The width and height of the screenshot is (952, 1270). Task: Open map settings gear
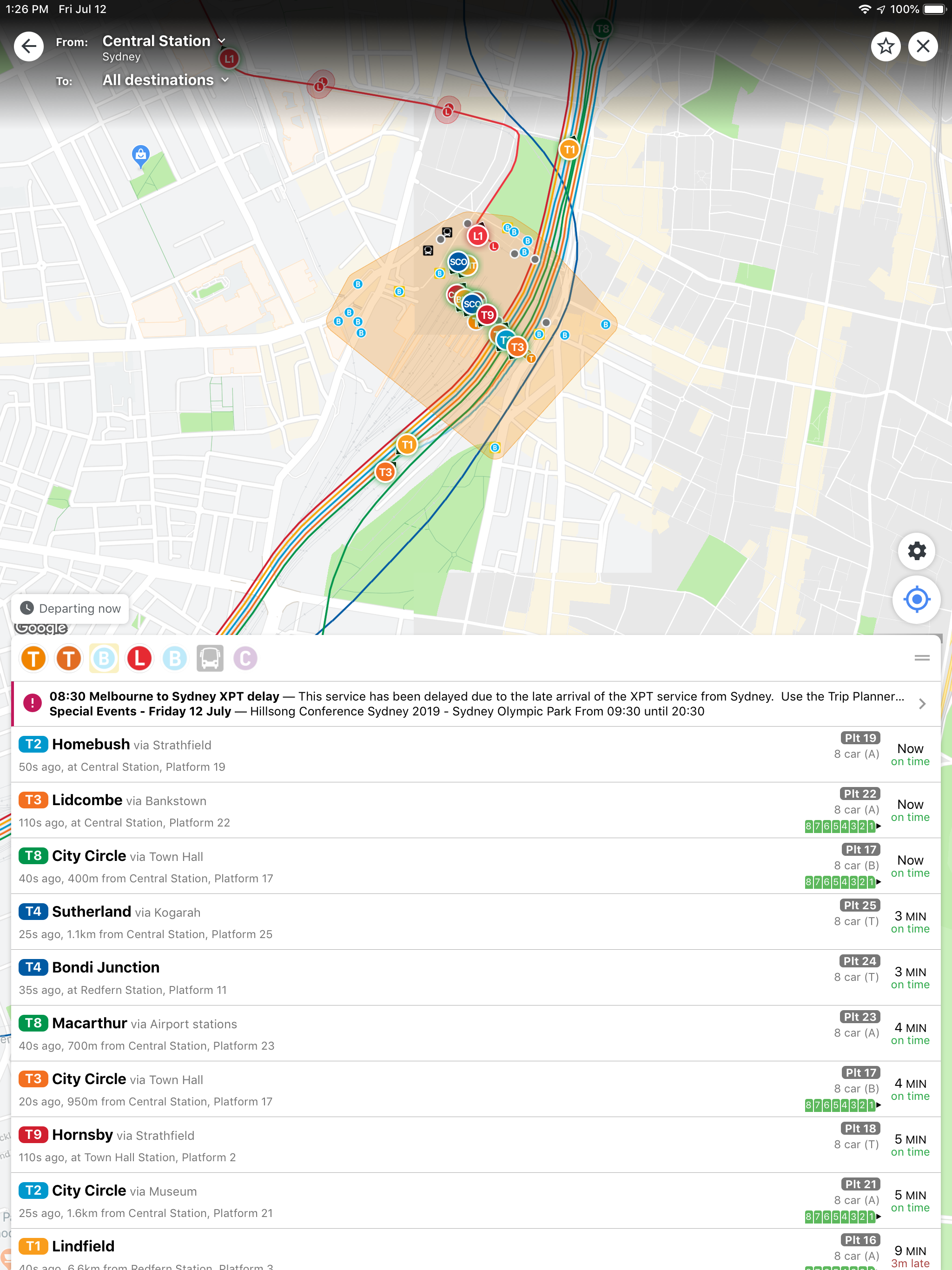(x=916, y=551)
